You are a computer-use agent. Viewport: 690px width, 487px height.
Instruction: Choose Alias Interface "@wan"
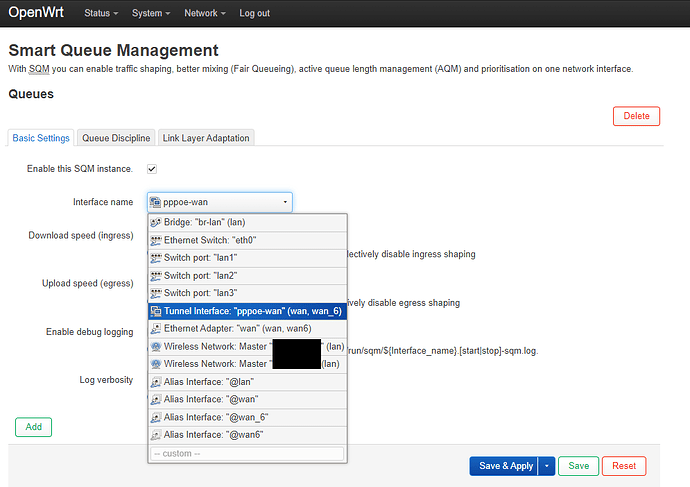point(248,399)
